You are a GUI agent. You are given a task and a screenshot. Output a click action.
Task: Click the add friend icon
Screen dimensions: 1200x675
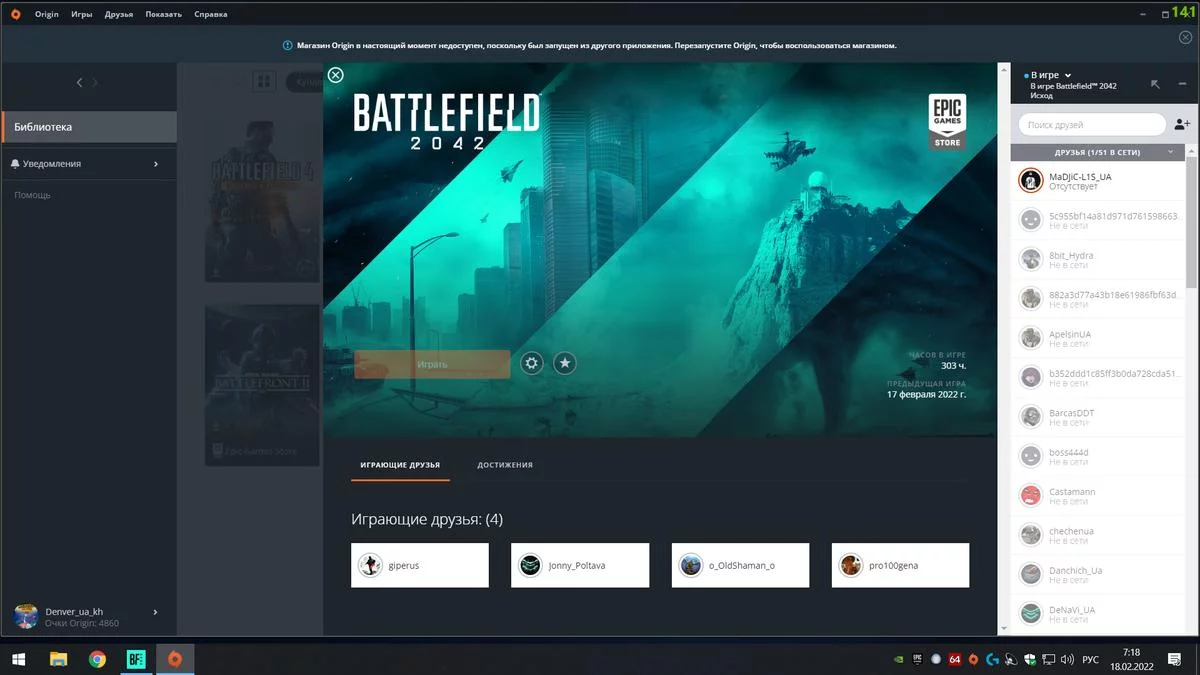click(x=1182, y=125)
